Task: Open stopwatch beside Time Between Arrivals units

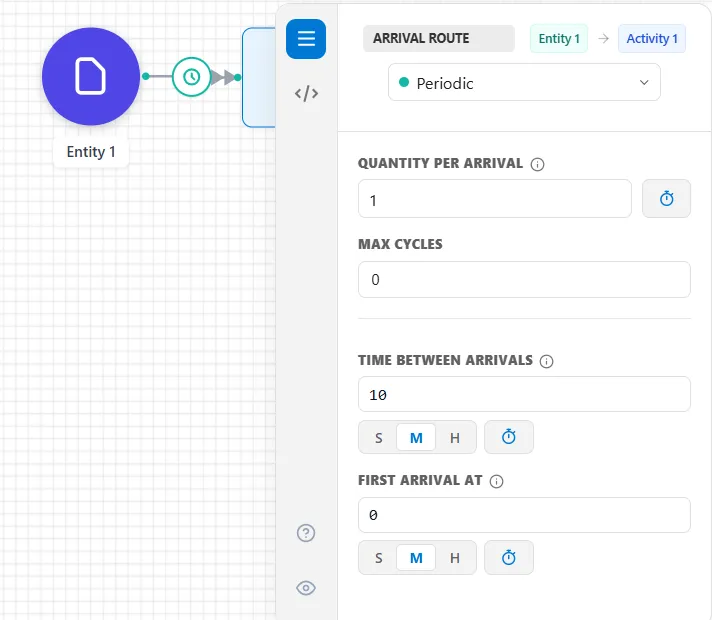Action: pos(509,437)
